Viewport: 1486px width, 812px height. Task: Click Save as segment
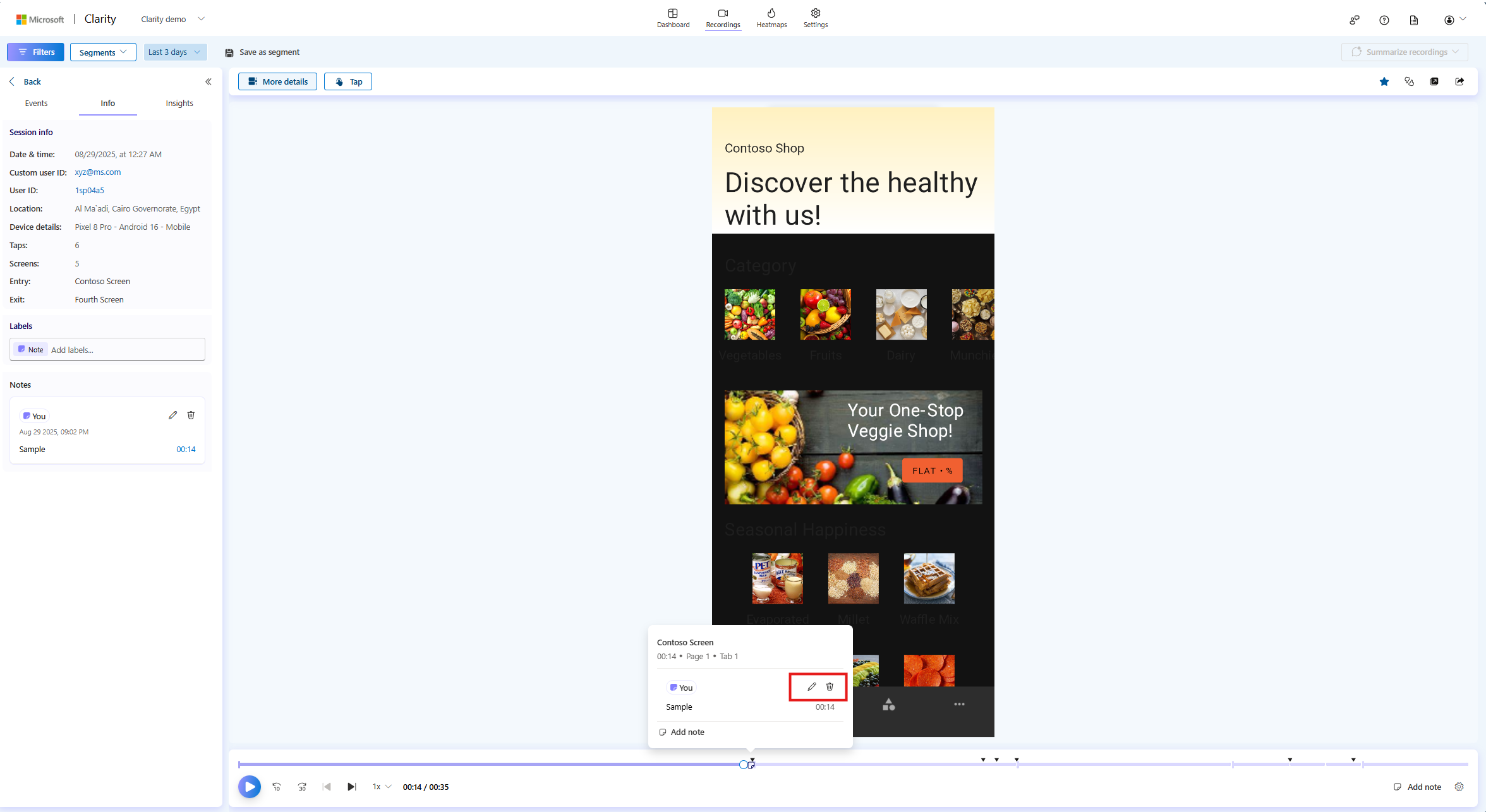coord(262,52)
